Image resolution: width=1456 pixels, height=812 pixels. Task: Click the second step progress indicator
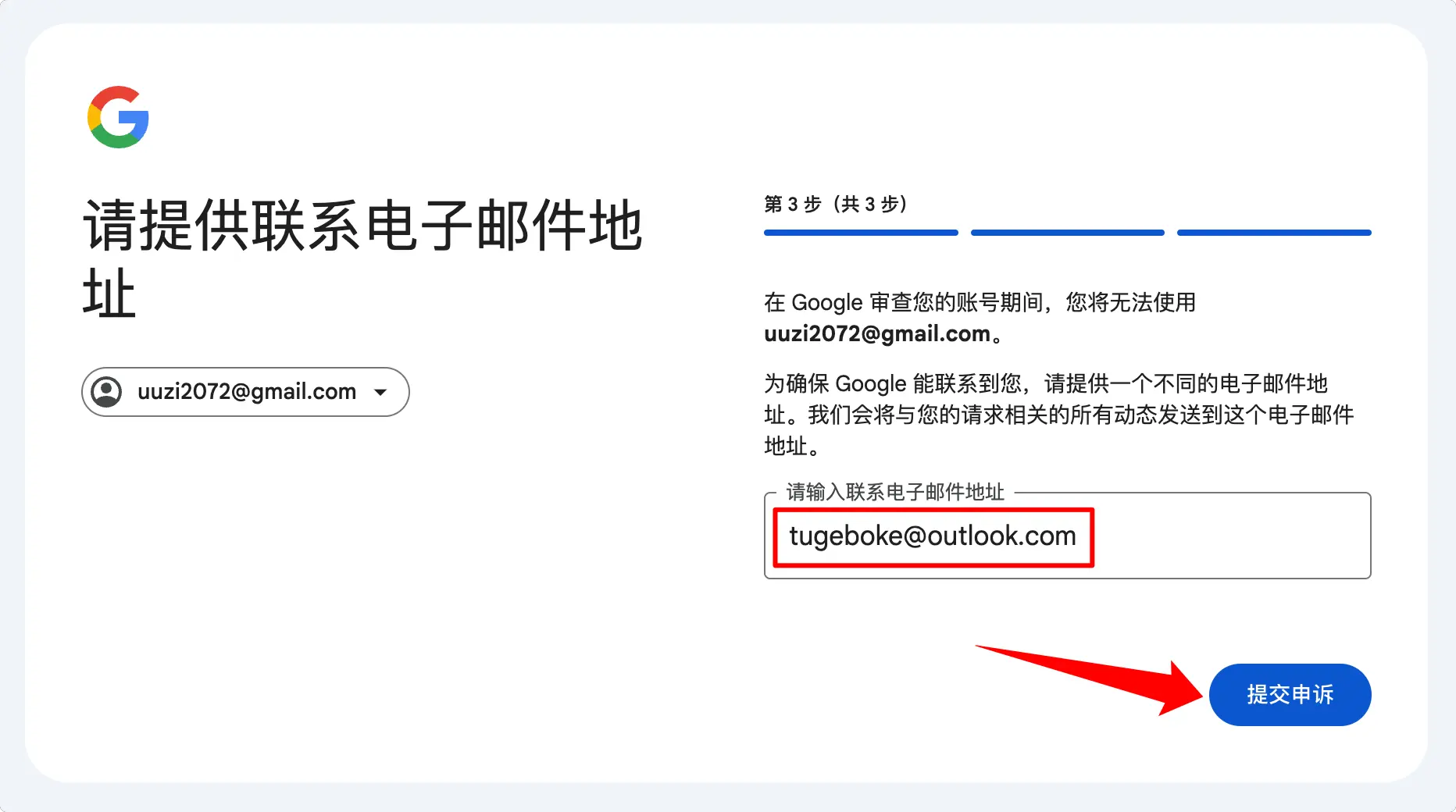click(1067, 232)
